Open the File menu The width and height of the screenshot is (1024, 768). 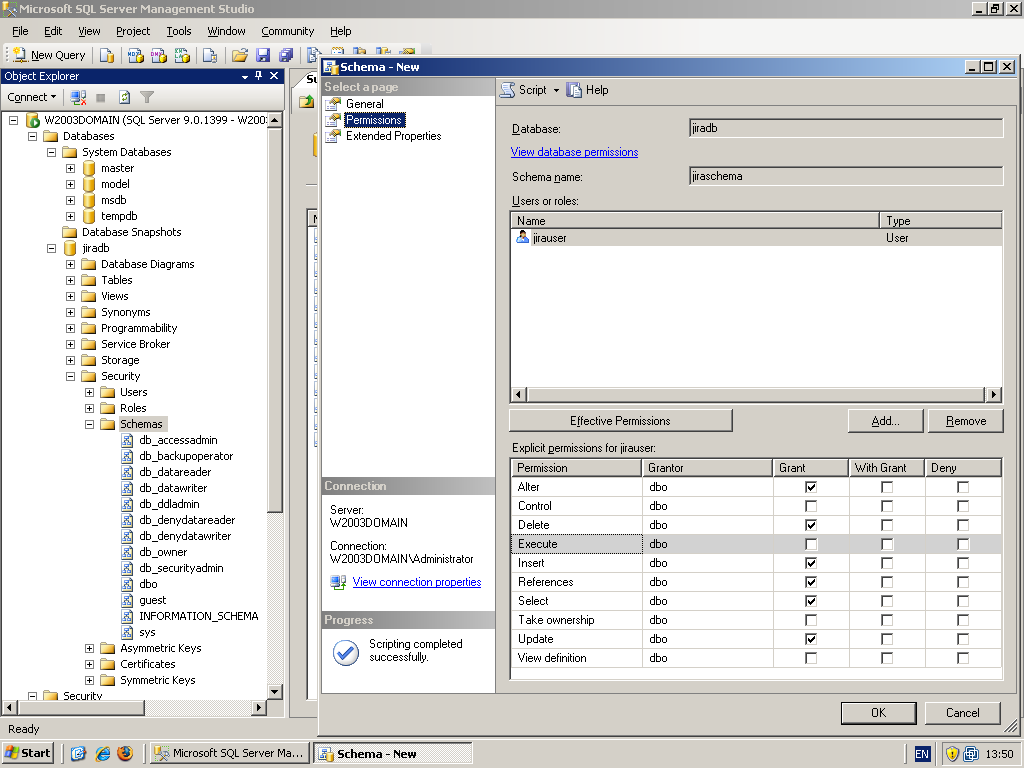[20, 31]
